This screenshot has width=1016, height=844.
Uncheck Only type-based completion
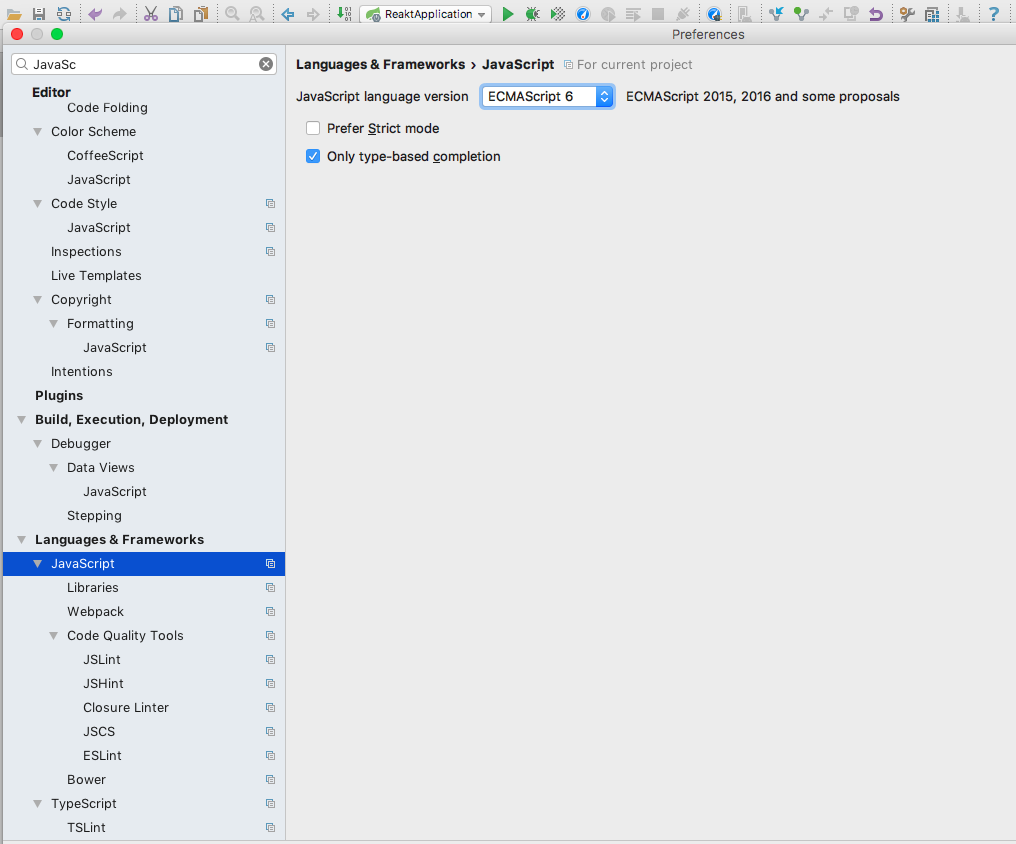click(313, 156)
